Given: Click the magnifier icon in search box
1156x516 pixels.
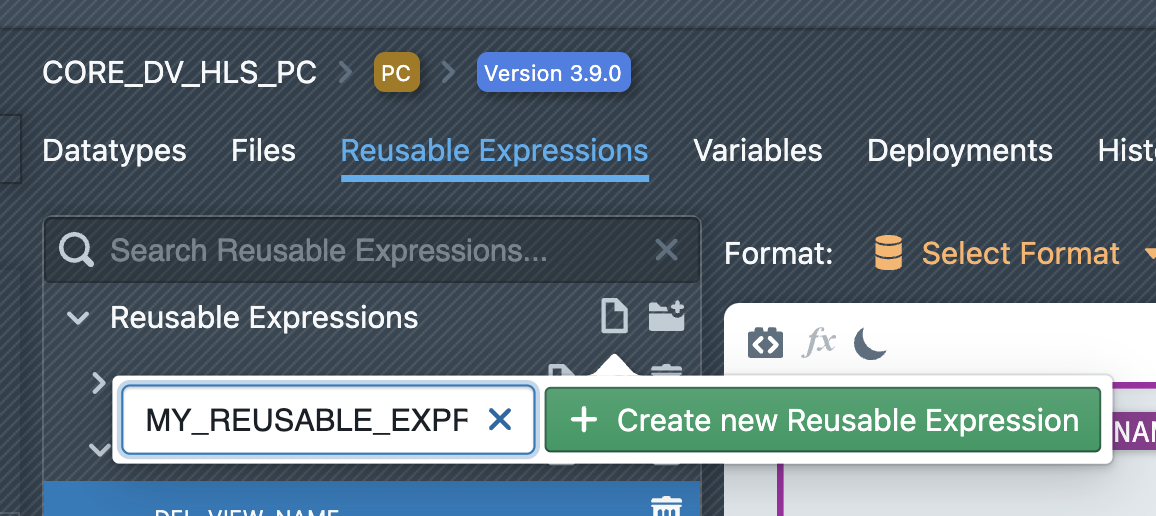Looking at the screenshot, I should click(77, 250).
